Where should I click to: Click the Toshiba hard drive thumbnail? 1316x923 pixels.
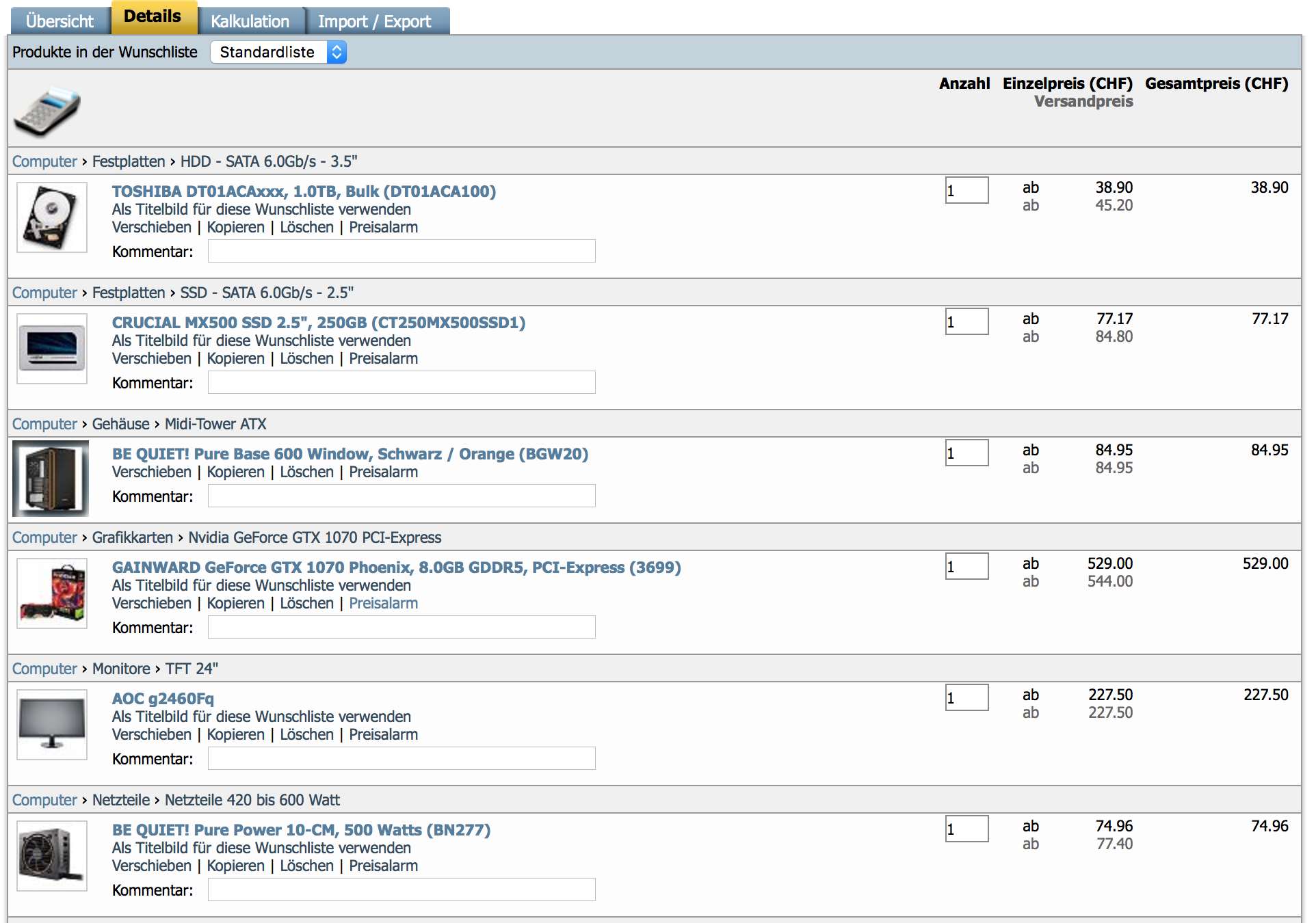(x=51, y=217)
